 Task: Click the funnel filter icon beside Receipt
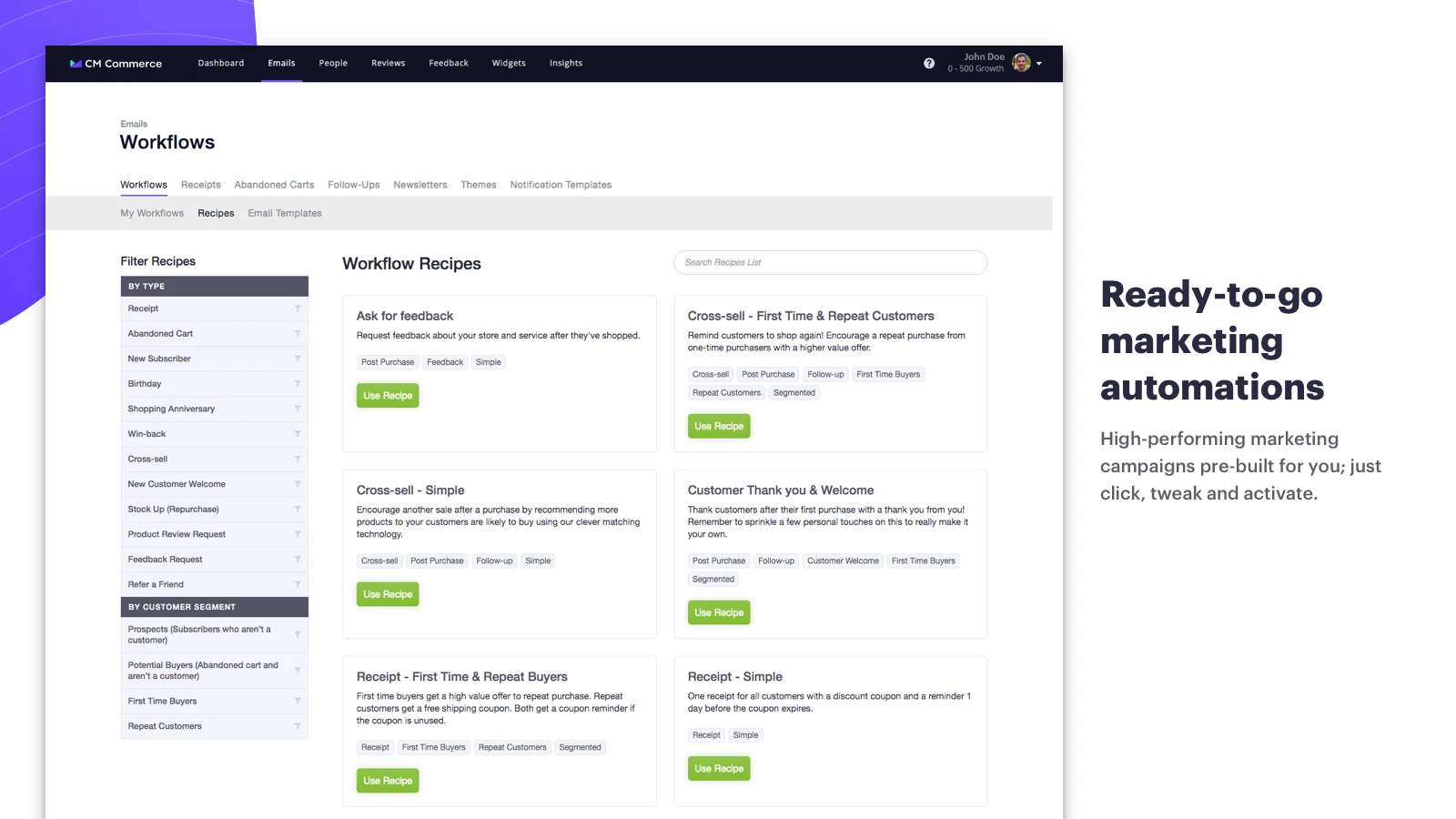(x=298, y=308)
